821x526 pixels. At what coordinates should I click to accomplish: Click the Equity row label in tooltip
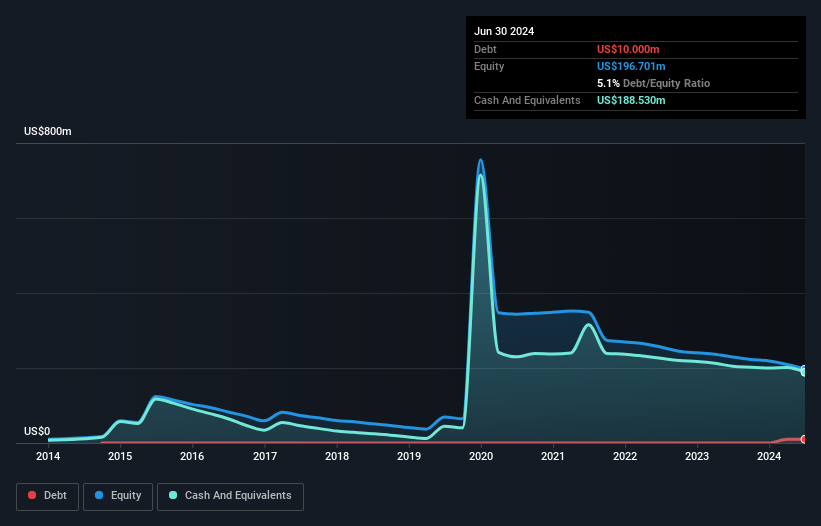[489, 66]
